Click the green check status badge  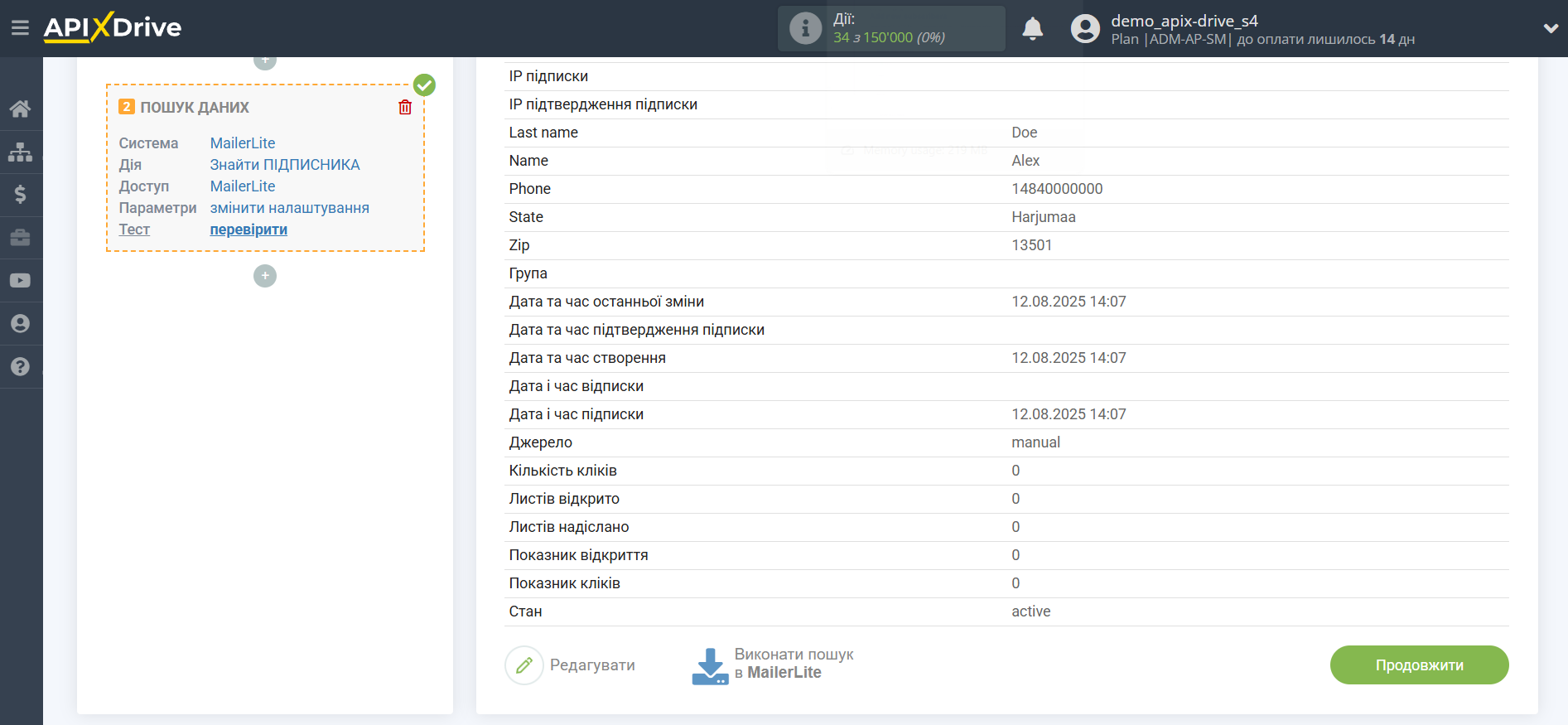point(424,85)
